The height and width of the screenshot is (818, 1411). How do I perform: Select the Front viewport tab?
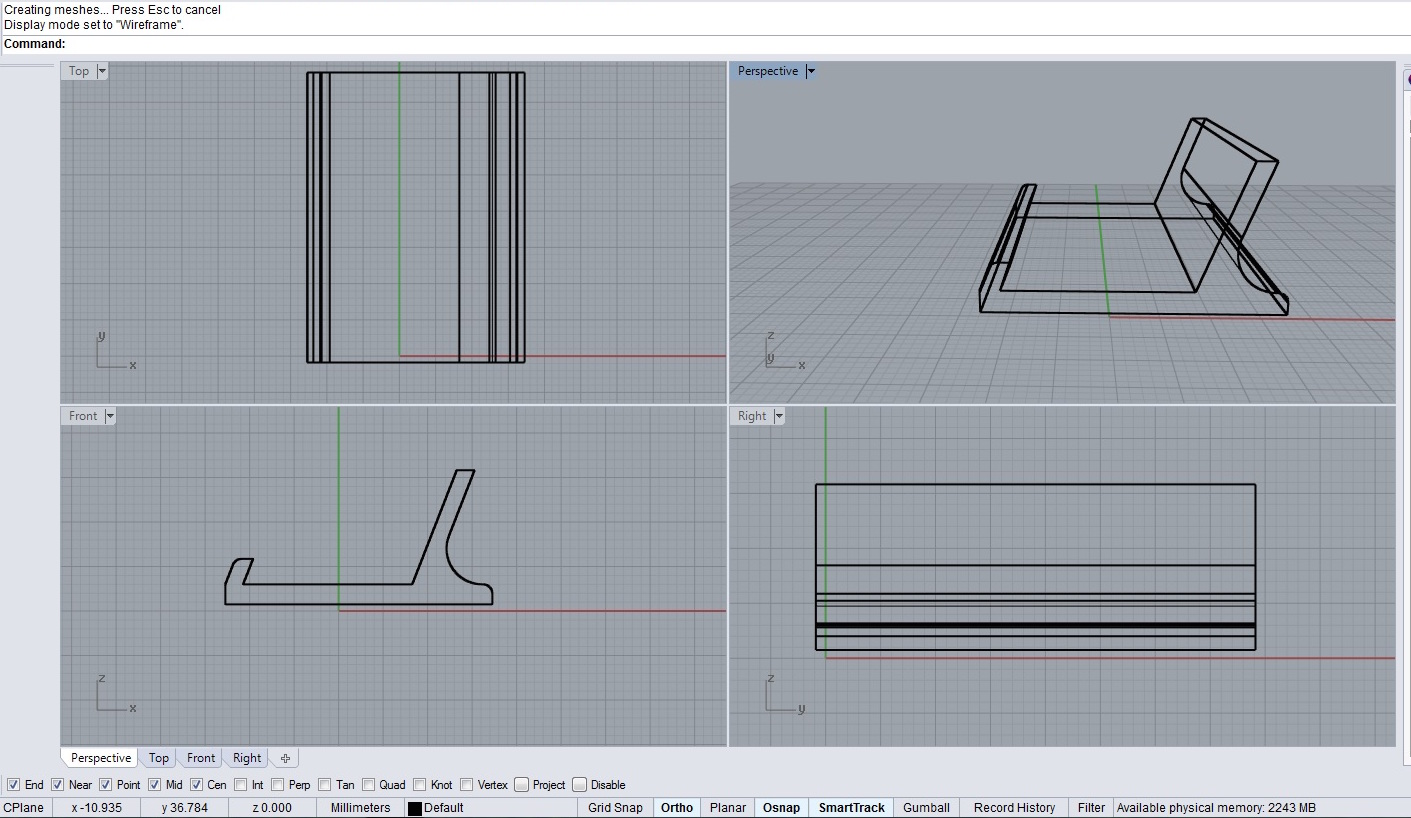201,758
